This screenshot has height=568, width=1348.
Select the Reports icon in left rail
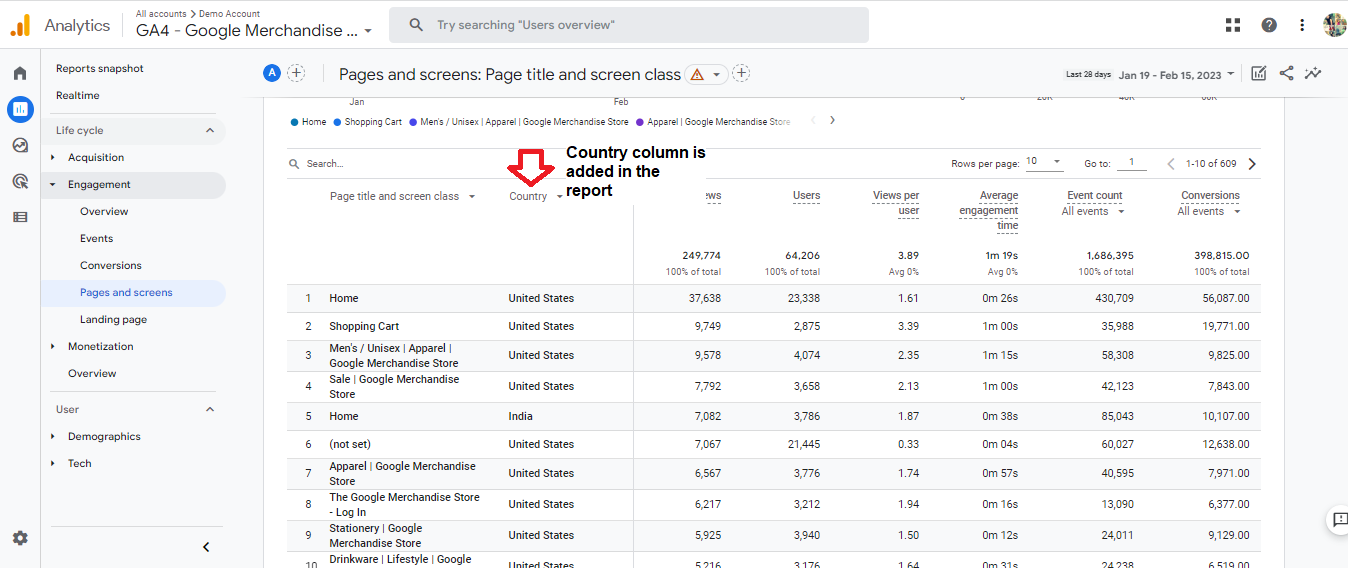(20, 109)
